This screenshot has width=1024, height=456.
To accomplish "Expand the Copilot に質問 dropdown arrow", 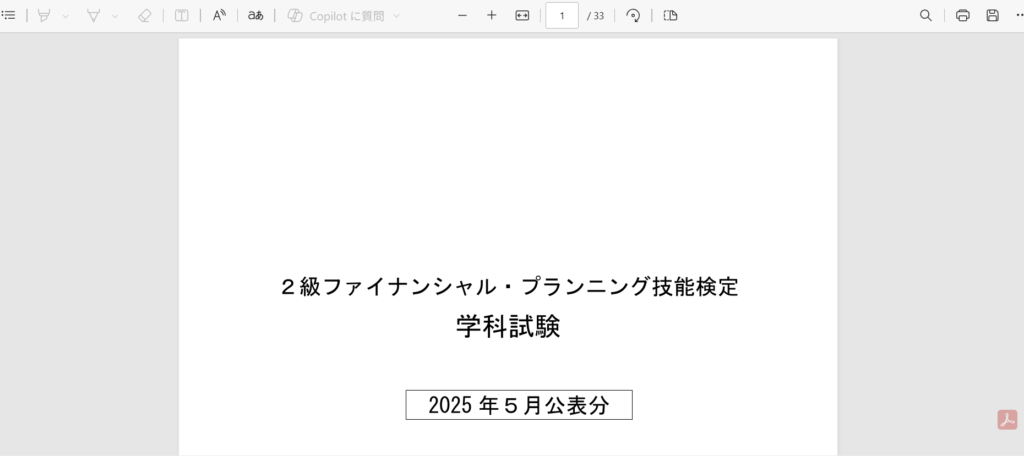I will (396, 16).
